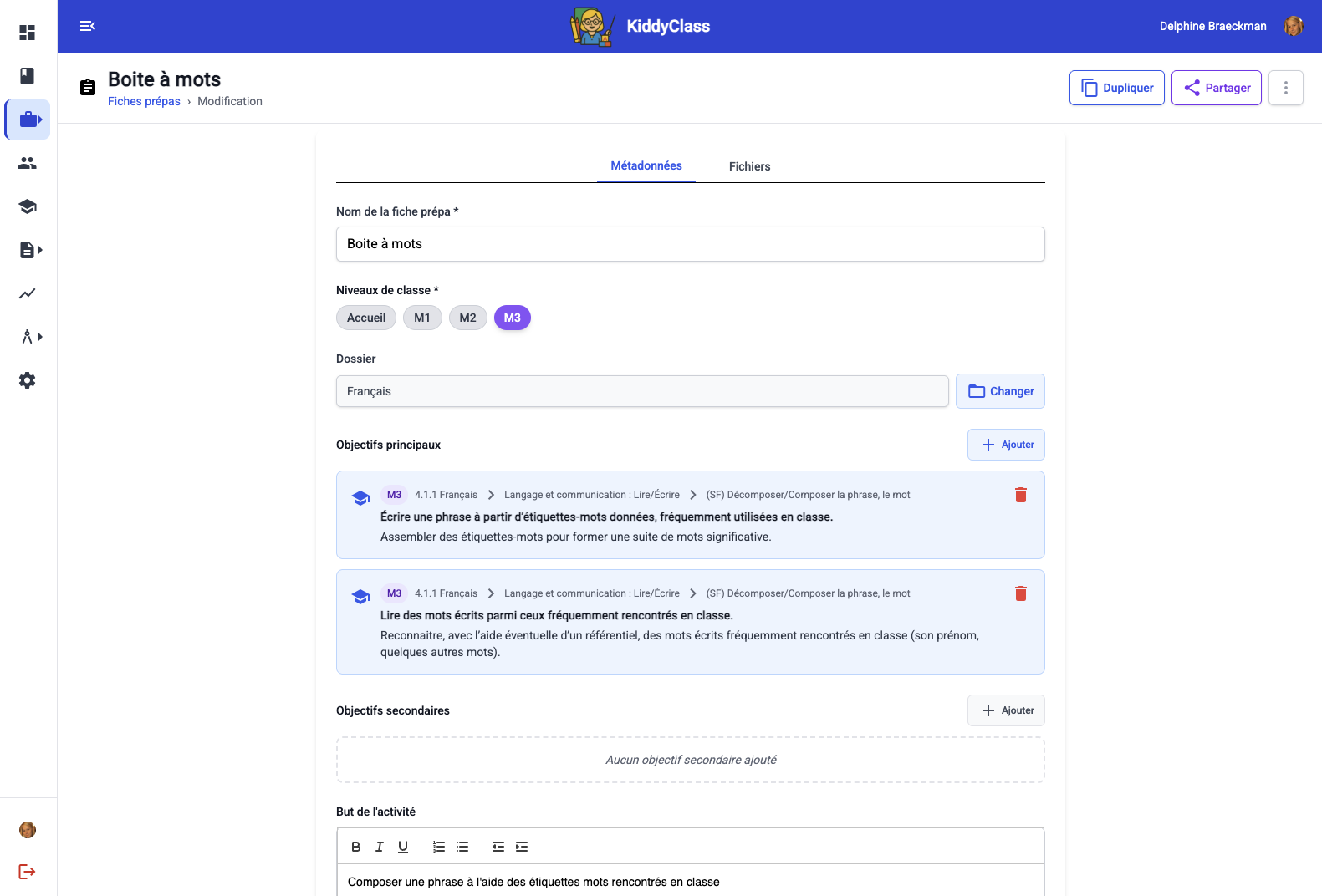The height and width of the screenshot is (896, 1322).
Task: Delete the first main objective
Action: coord(1020,495)
